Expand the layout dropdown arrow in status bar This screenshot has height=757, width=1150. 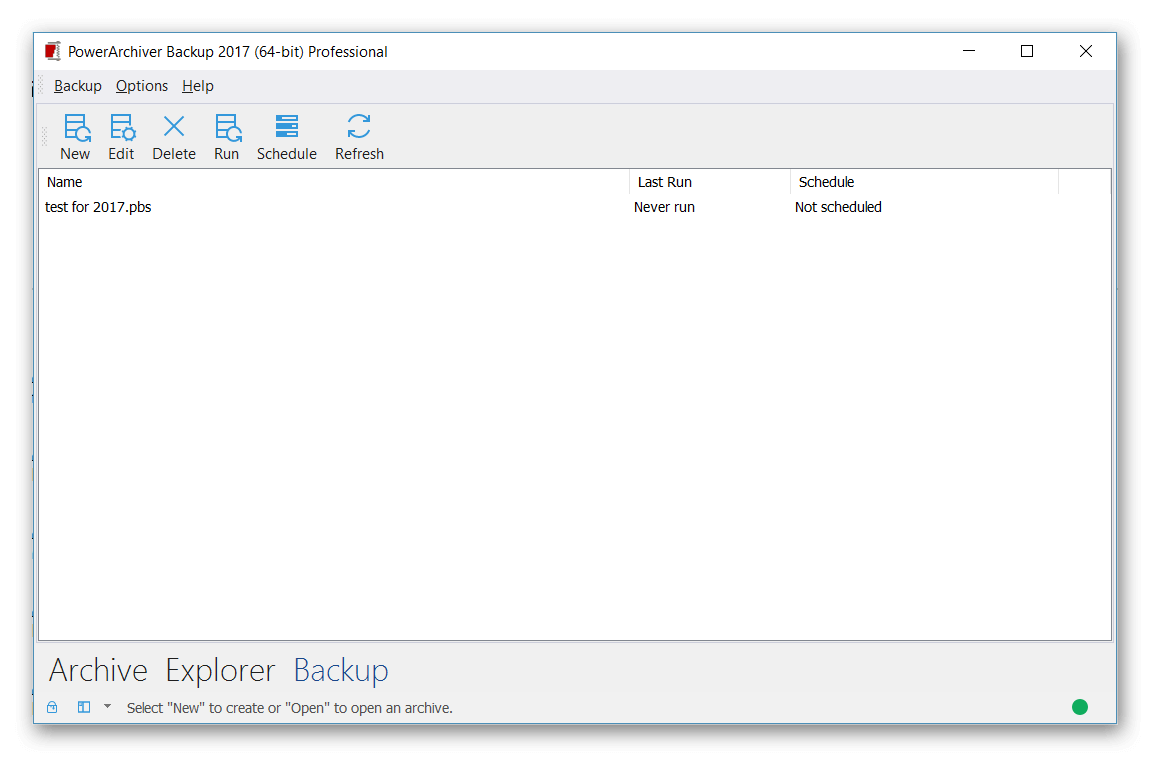click(107, 706)
